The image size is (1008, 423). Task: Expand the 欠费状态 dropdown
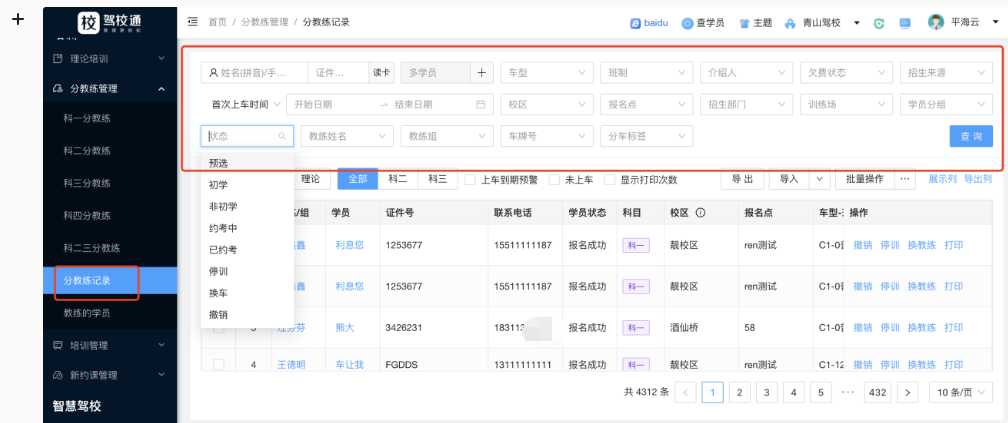[x=845, y=73]
